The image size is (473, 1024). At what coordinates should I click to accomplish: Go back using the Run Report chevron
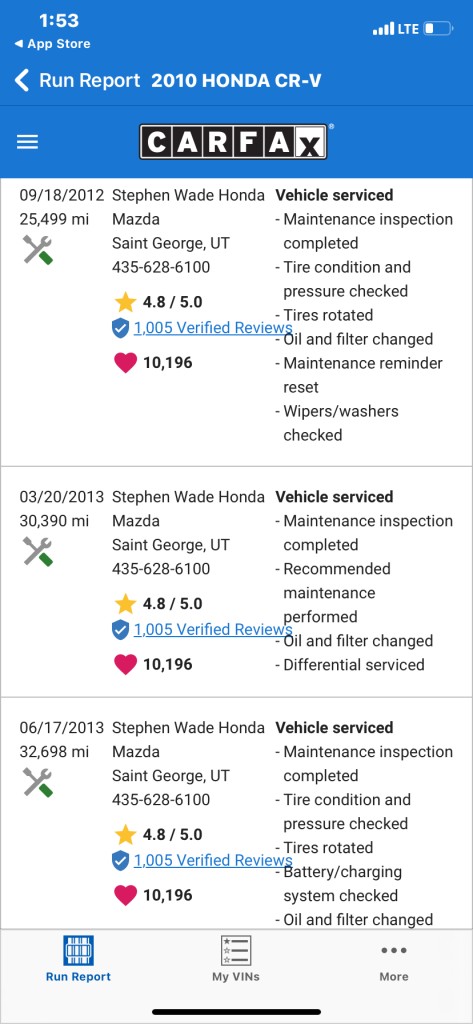point(22,81)
